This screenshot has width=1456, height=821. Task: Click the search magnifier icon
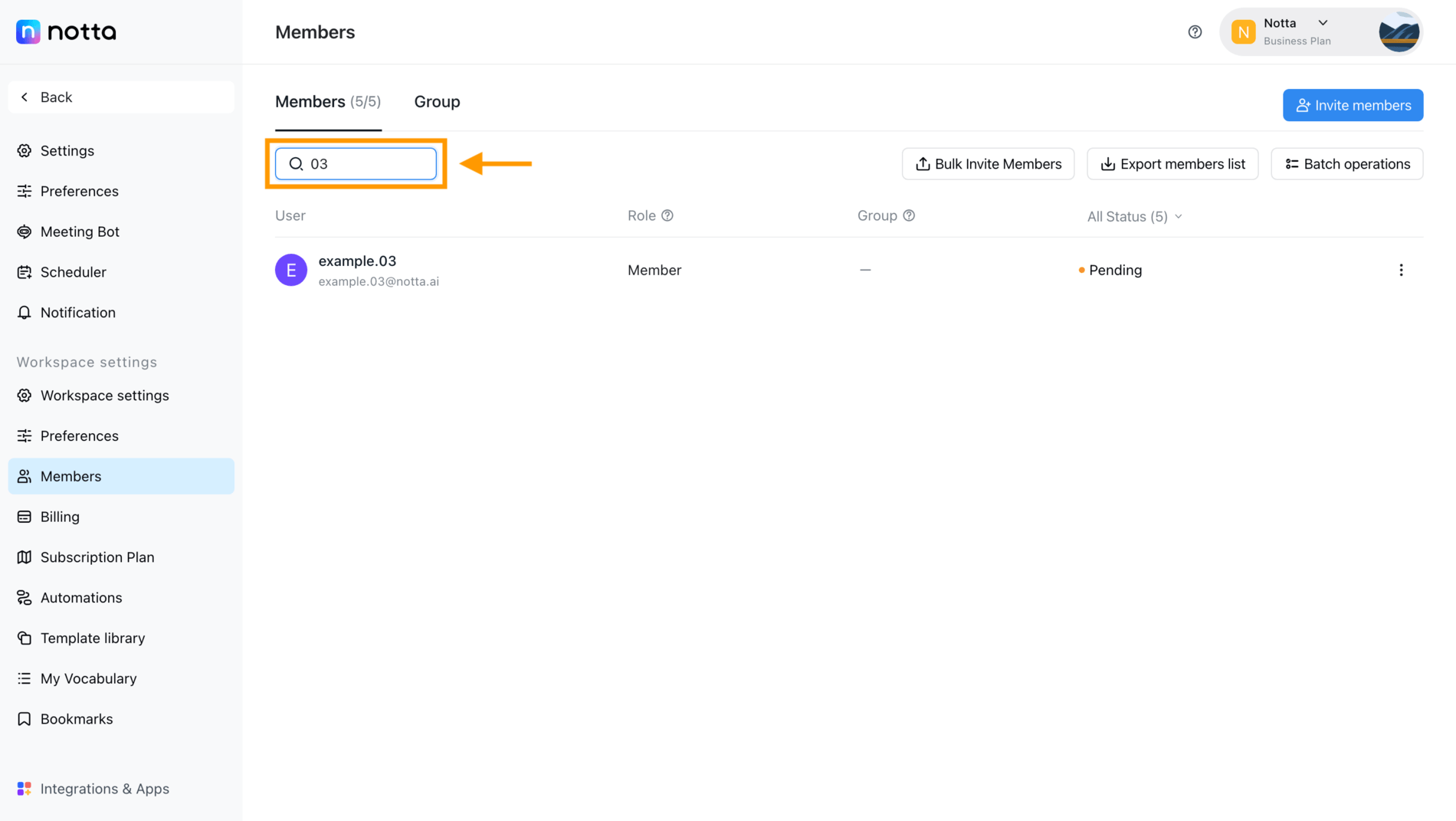pos(296,164)
